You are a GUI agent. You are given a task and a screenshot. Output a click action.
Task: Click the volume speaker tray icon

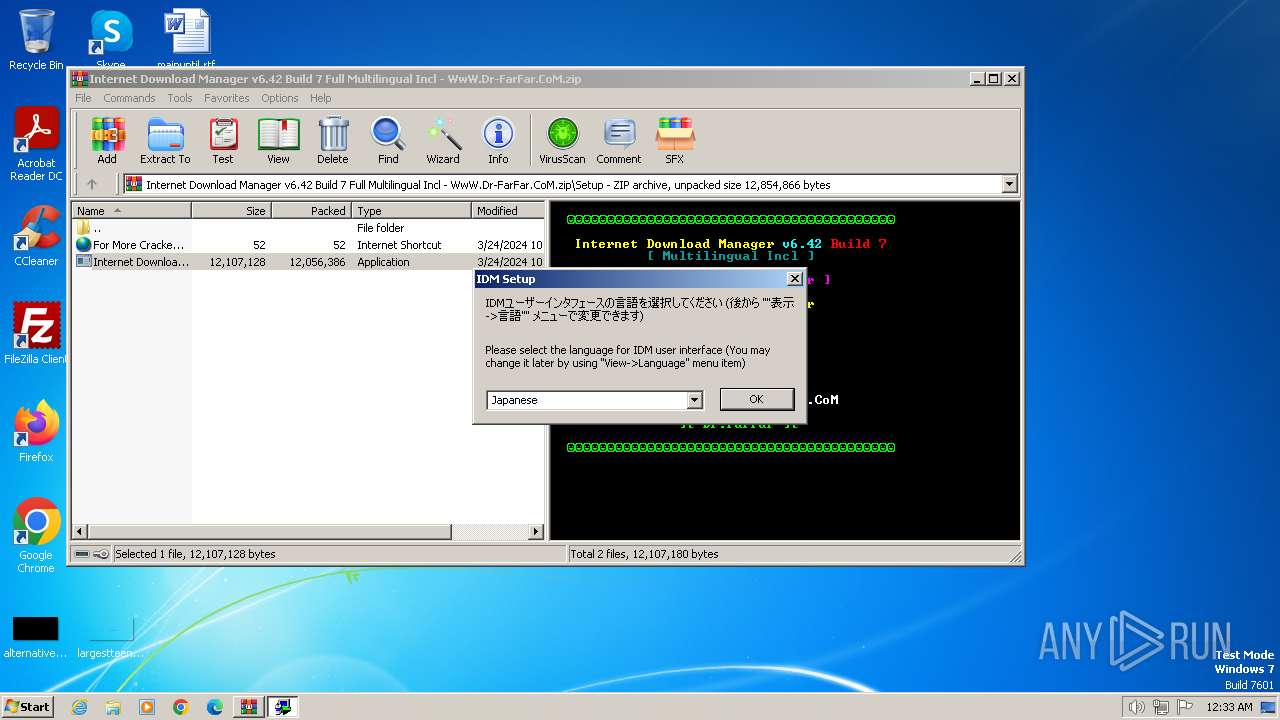[x=1136, y=707]
